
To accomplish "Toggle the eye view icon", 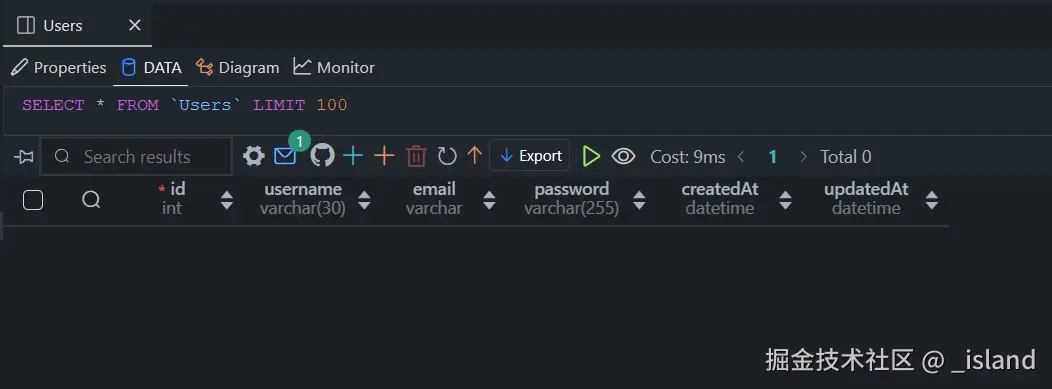I will 623,156.
